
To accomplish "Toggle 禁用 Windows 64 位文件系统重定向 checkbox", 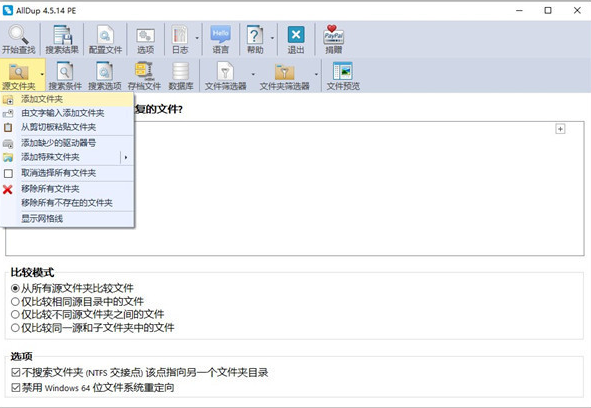I will point(15,388).
